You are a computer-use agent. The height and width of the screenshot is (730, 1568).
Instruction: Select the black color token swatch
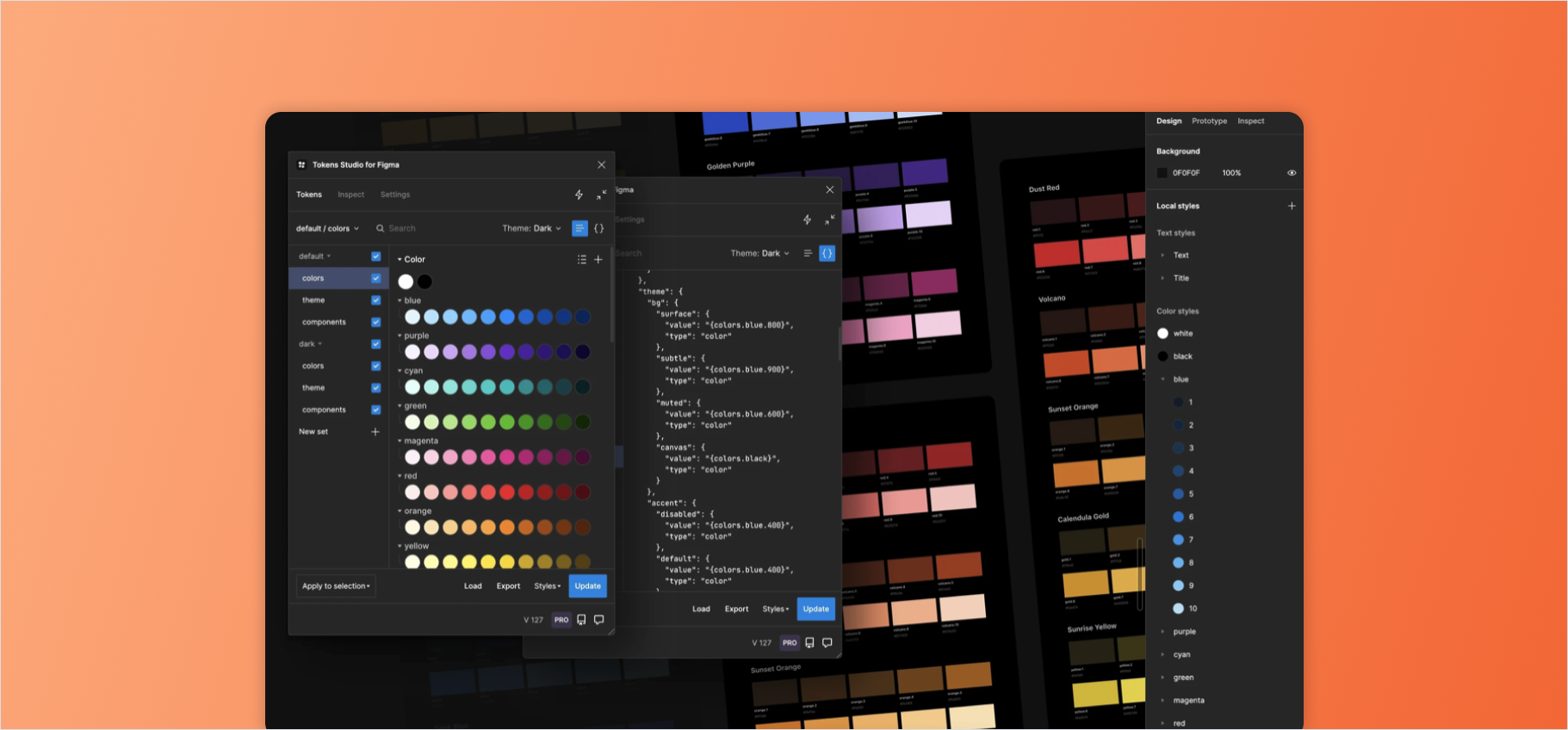tap(425, 281)
